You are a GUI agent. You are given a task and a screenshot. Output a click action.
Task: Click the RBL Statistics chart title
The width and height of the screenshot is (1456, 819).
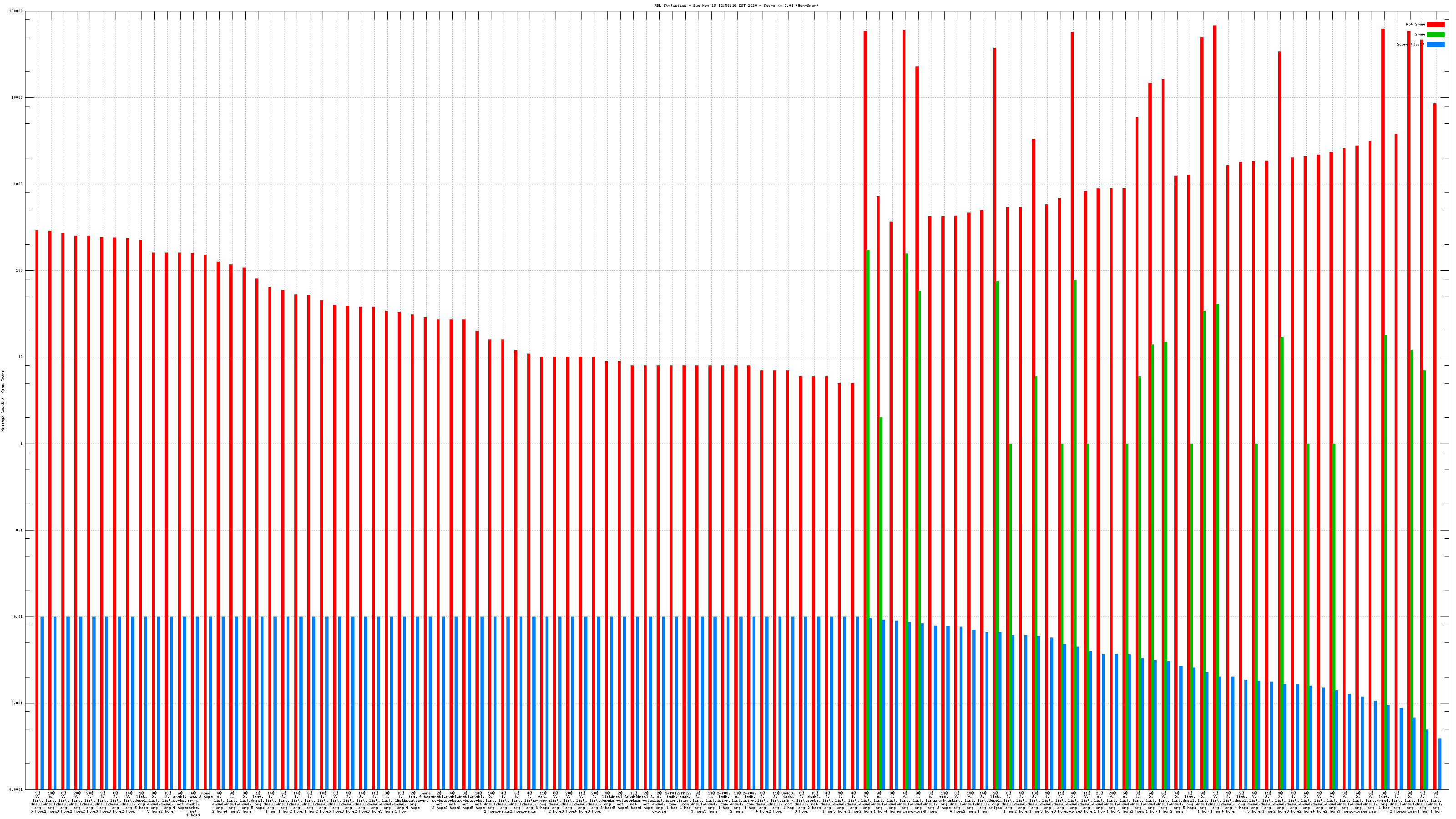736,5
